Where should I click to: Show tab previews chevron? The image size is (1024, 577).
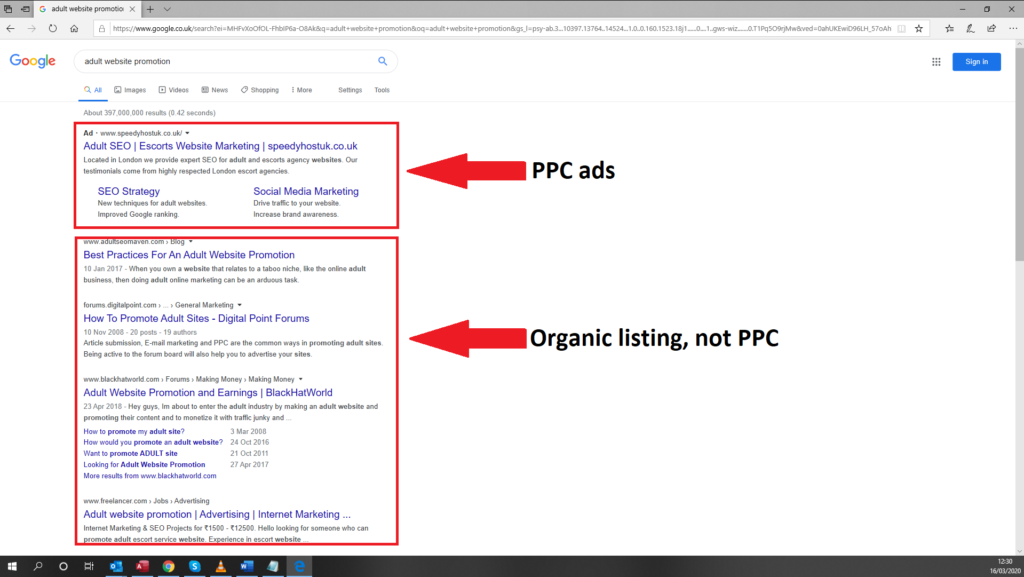point(167,9)
